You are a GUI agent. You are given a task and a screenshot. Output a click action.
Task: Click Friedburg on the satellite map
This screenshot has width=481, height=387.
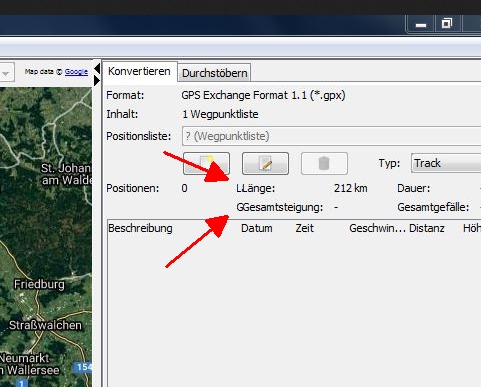pyautogui.click(x=39, y=284)
